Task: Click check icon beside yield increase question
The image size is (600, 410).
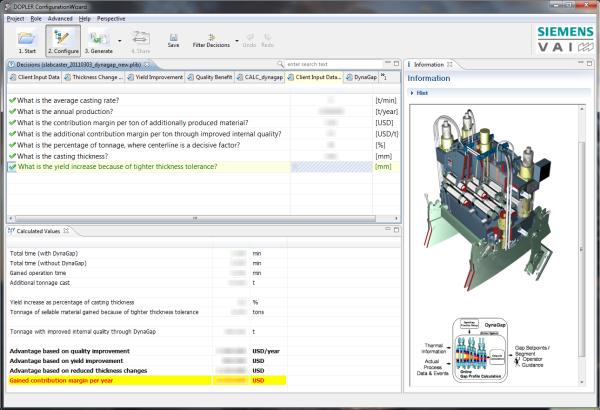Action: pyautogui.click(x=12, y=167)
